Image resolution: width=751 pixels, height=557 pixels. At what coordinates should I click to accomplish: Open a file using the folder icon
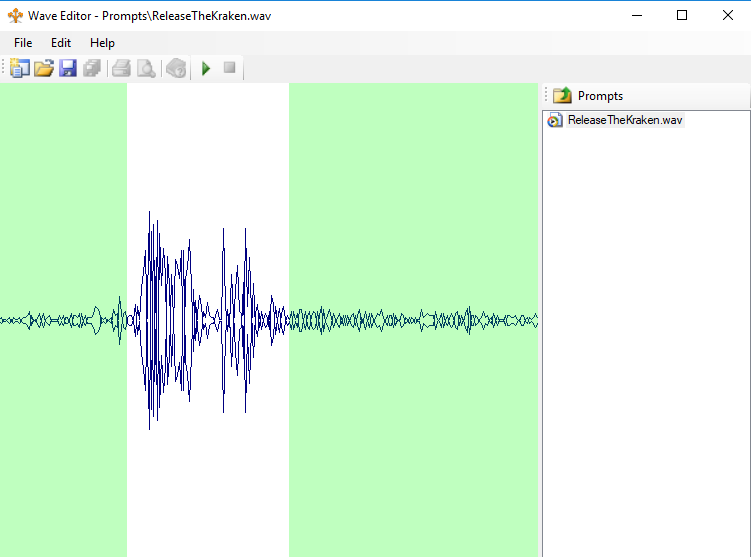point(44,68)
